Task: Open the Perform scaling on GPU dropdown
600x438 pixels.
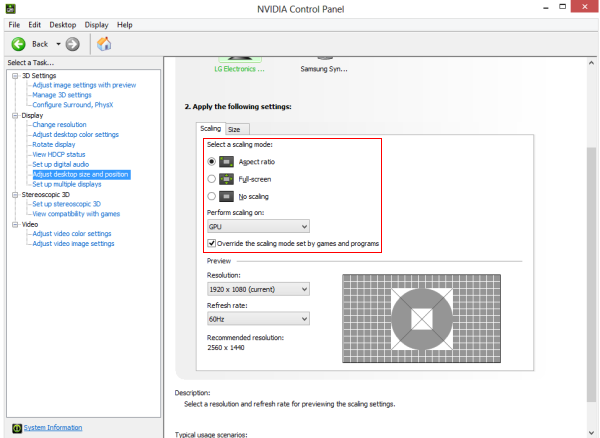Action: (258, 226)
